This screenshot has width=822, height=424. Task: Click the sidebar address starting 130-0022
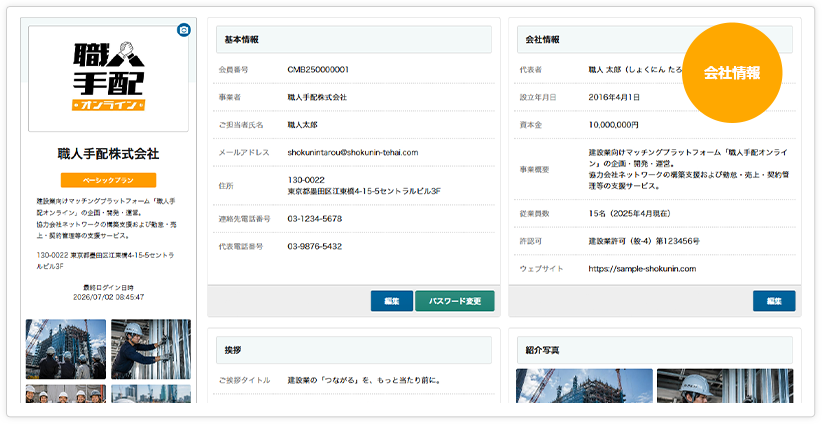105,260
